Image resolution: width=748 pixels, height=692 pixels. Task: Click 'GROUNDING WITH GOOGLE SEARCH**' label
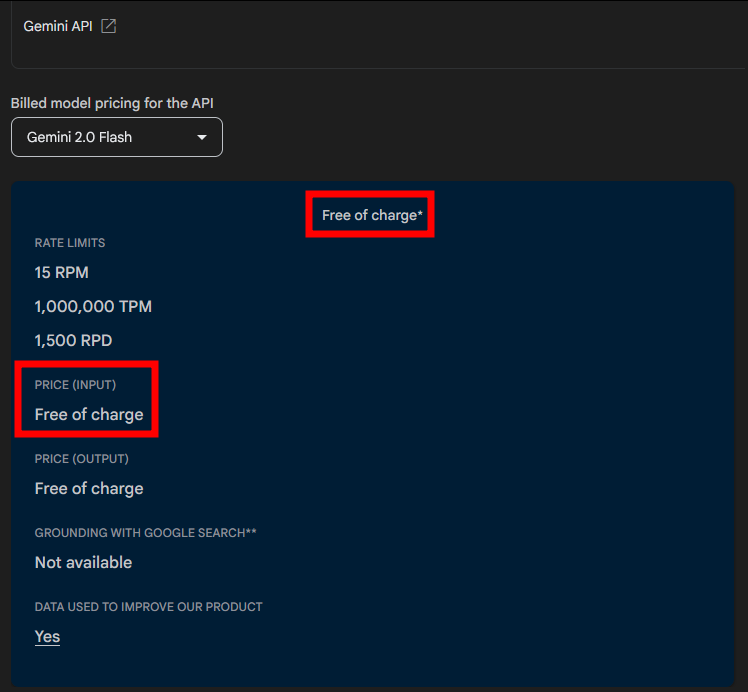145,533
